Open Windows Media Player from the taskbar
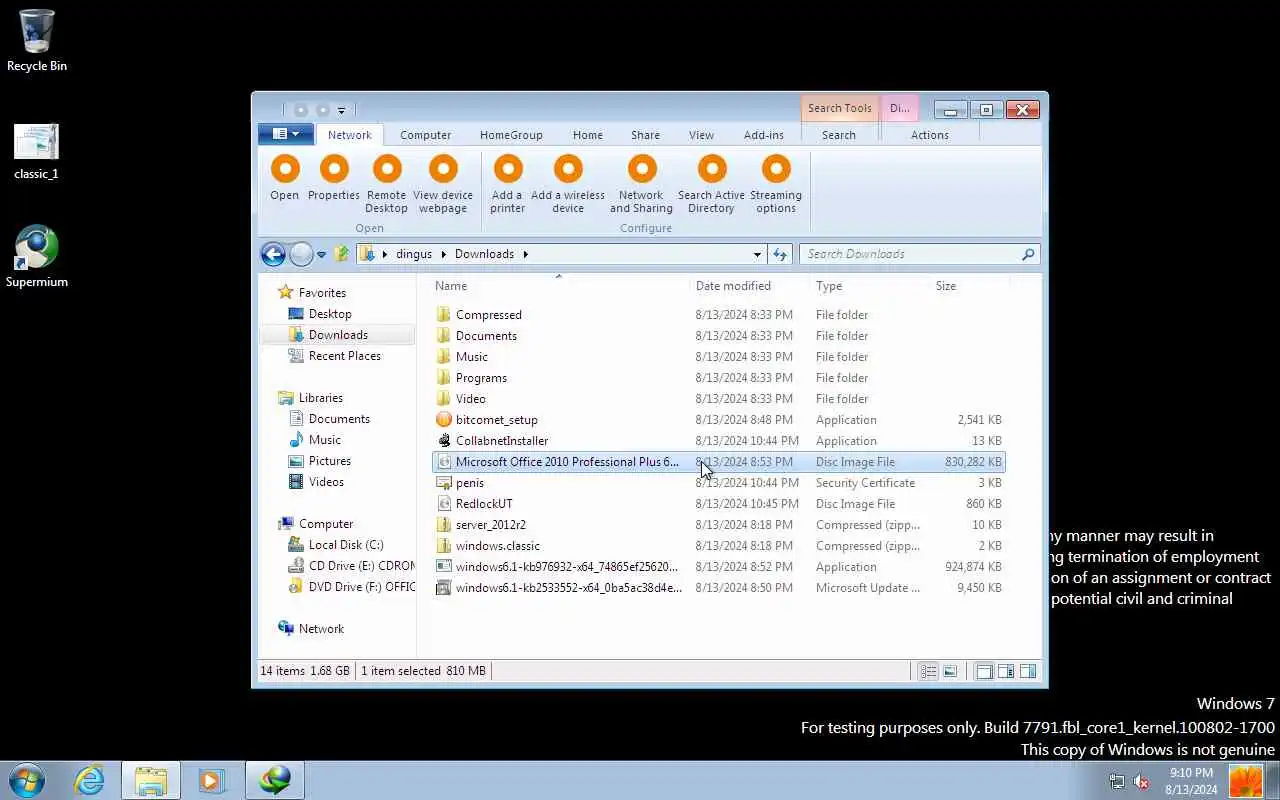Image resolution: width=1280 pixels, height=800 pixels. [211, 780]
